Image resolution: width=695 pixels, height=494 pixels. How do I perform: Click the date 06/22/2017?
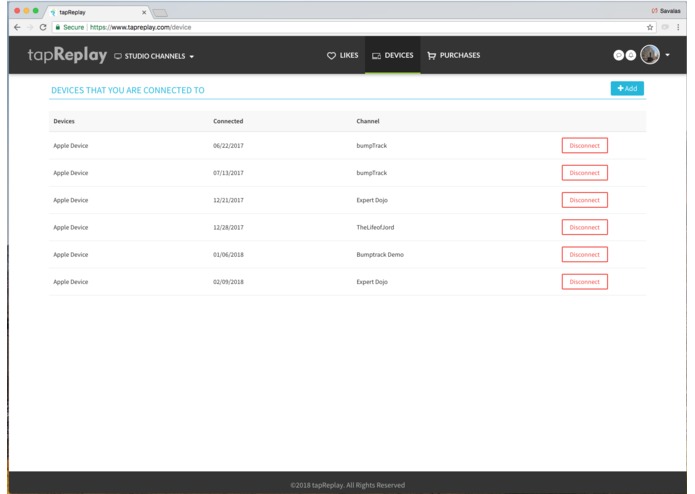(x=228, y=146)
